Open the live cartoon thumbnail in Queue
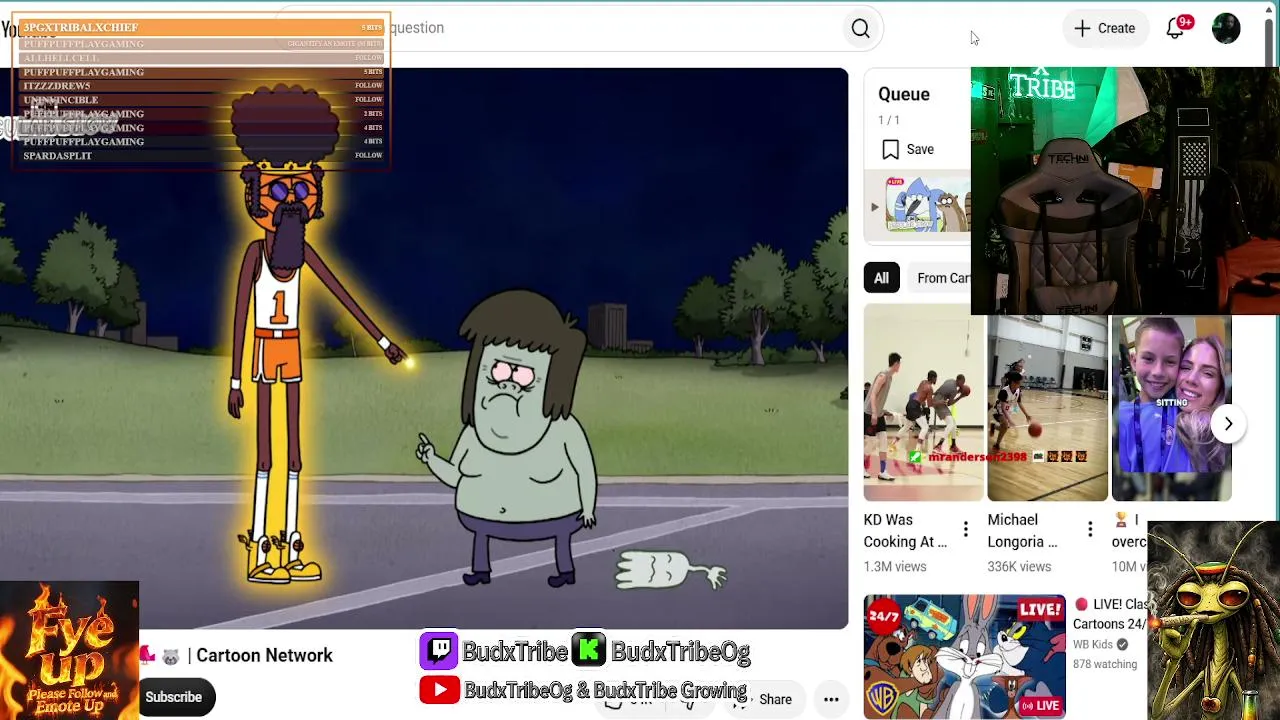1280x720 pixels. coord(930,205)
